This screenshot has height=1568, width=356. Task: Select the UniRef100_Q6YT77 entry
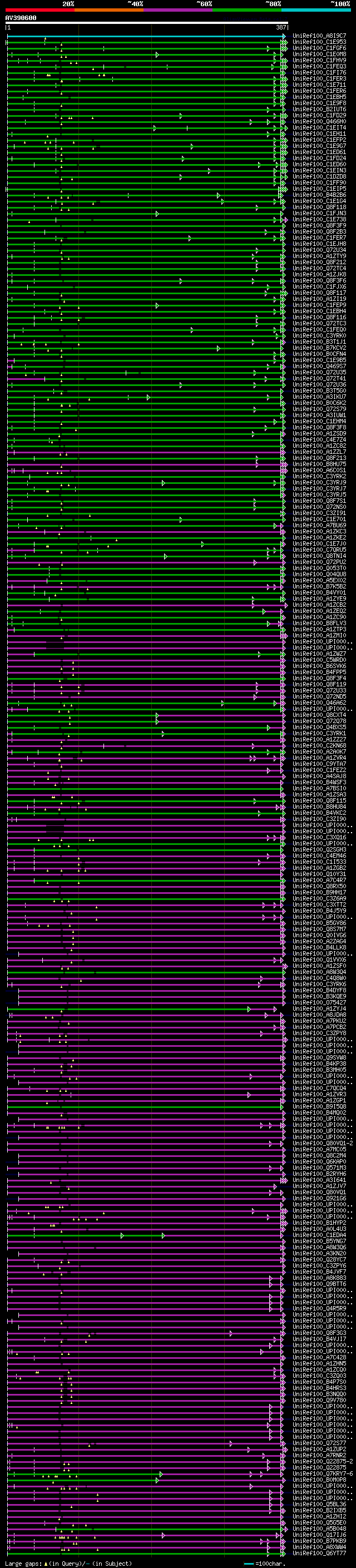coord(319,1553)
